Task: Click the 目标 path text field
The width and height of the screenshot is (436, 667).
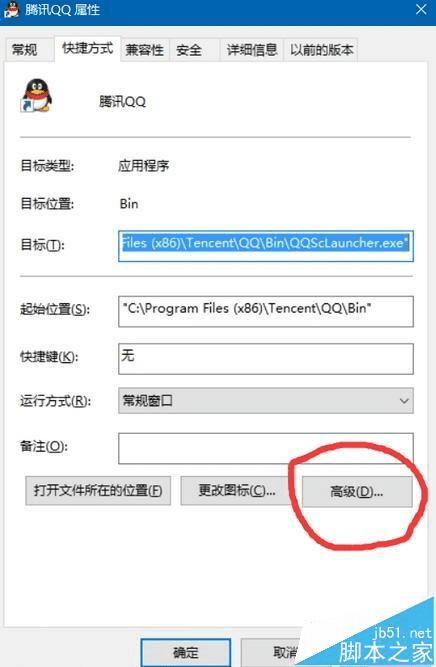Action: tap(266, 246)
